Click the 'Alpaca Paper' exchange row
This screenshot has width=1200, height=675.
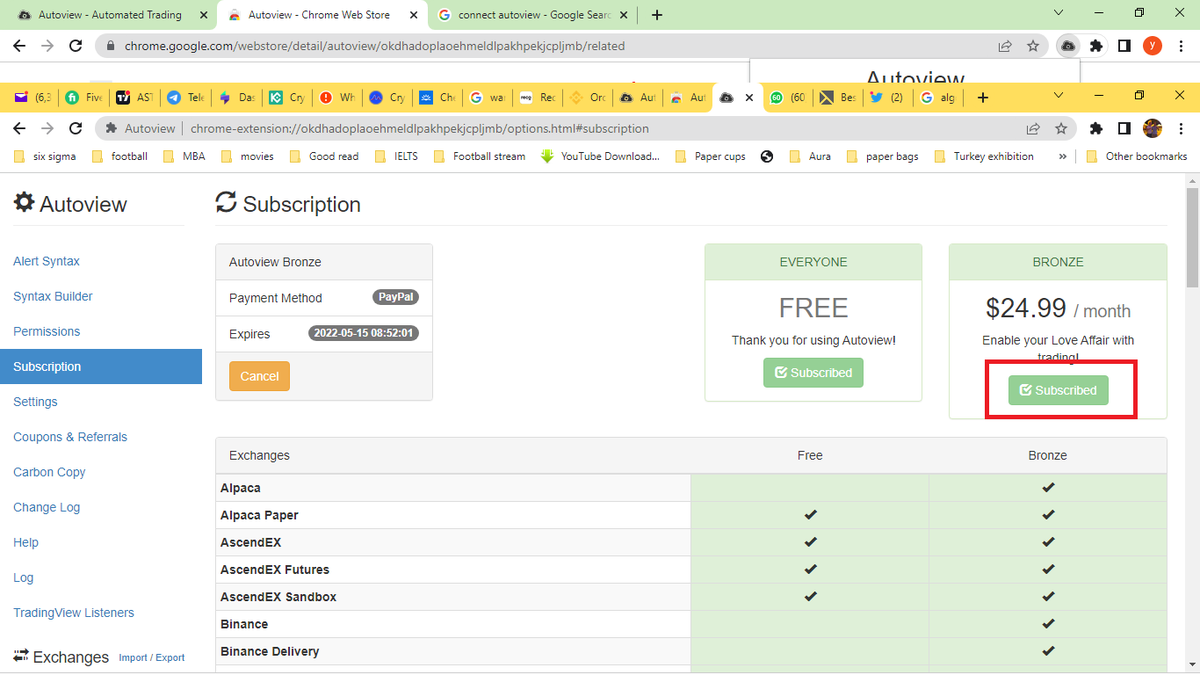click(691, 515)
